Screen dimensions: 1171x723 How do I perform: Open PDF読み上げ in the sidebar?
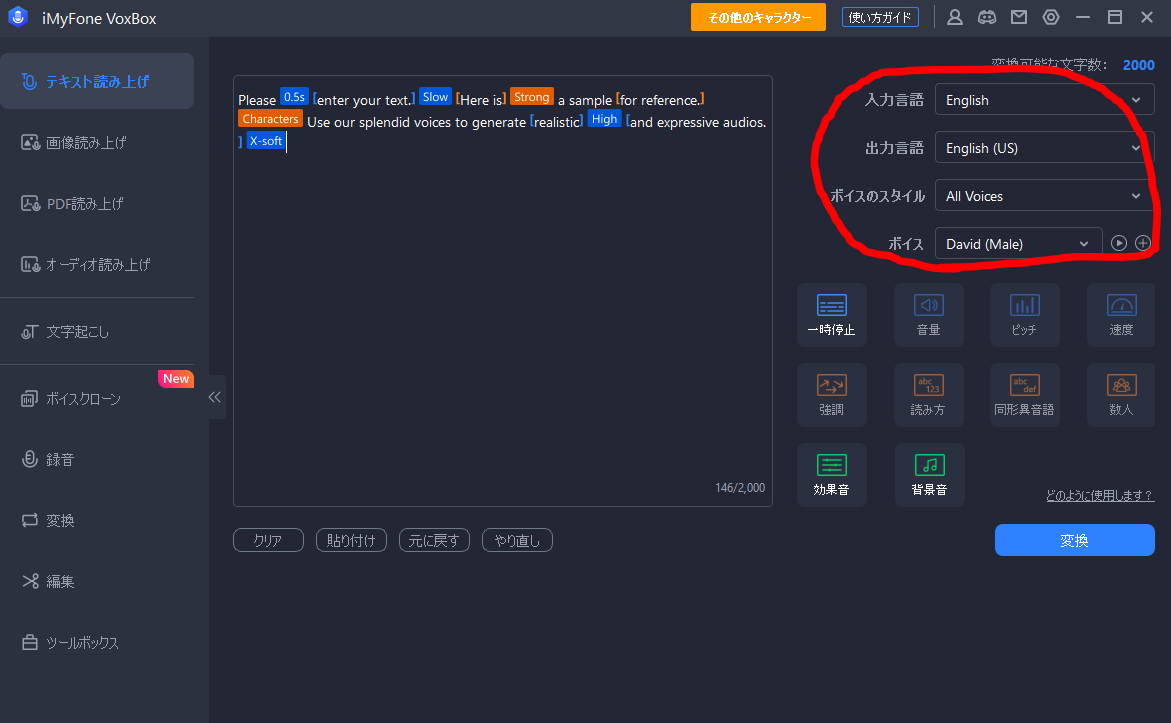tap(97, 203)
